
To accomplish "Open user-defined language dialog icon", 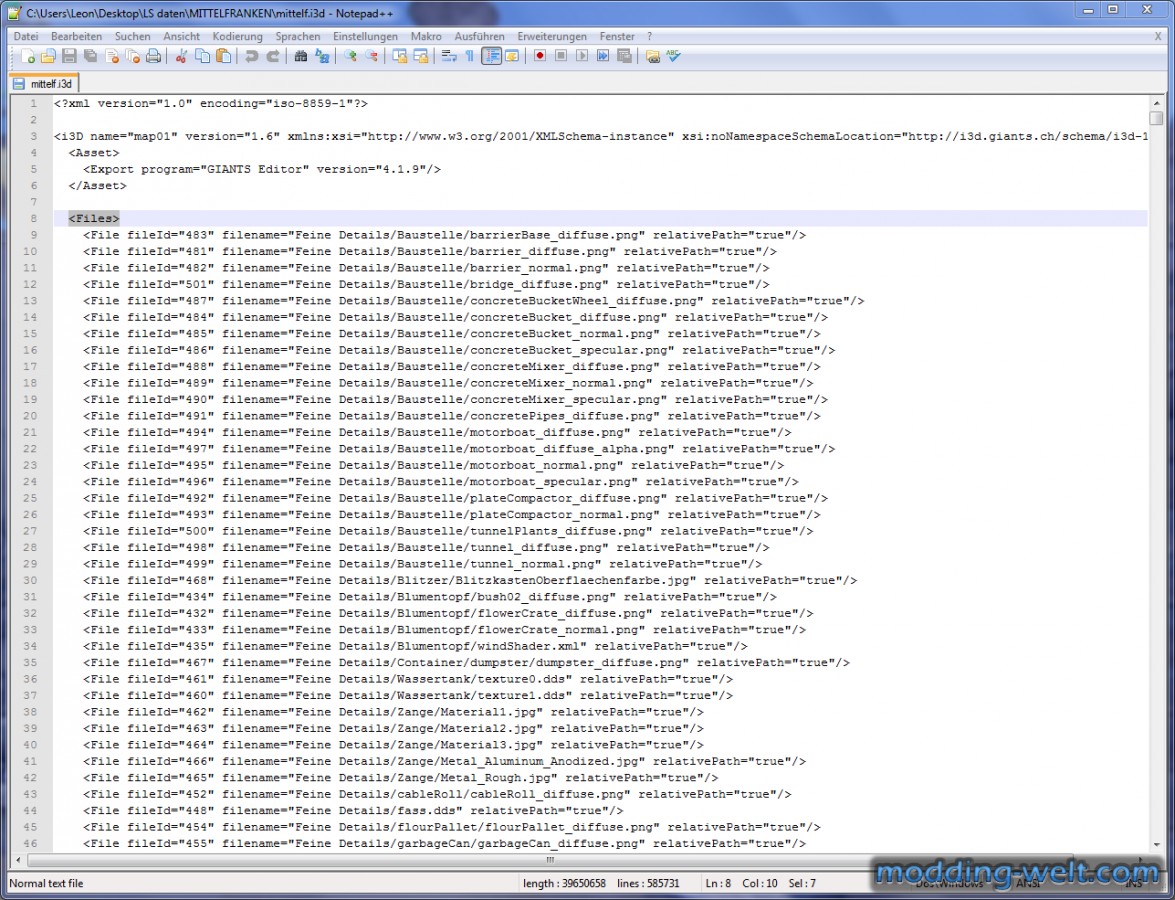I will pos(513,56).
